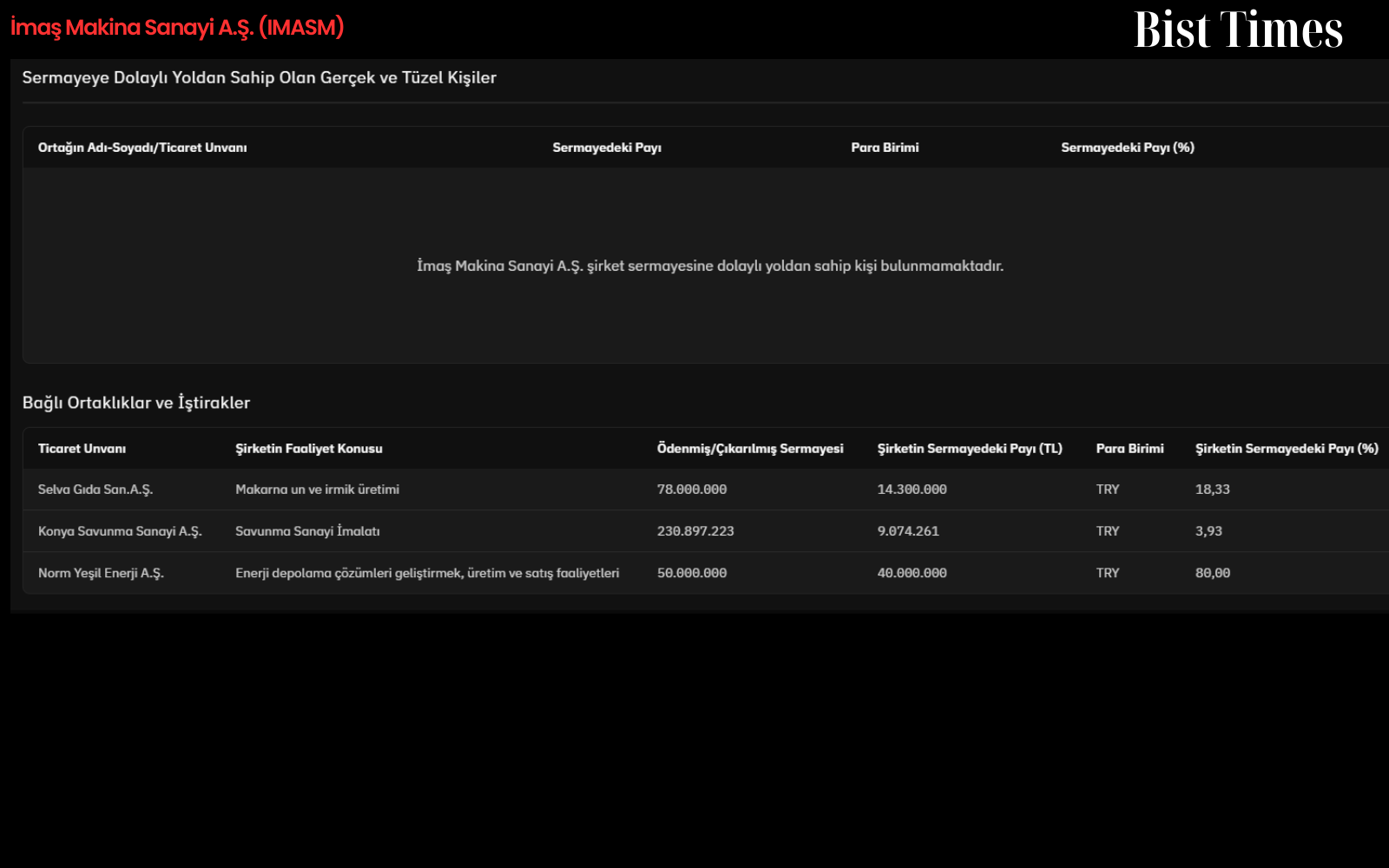Click 'Savunma Sanayi İmalatı' cell
1389x868 pixels.
pos(307,531)
